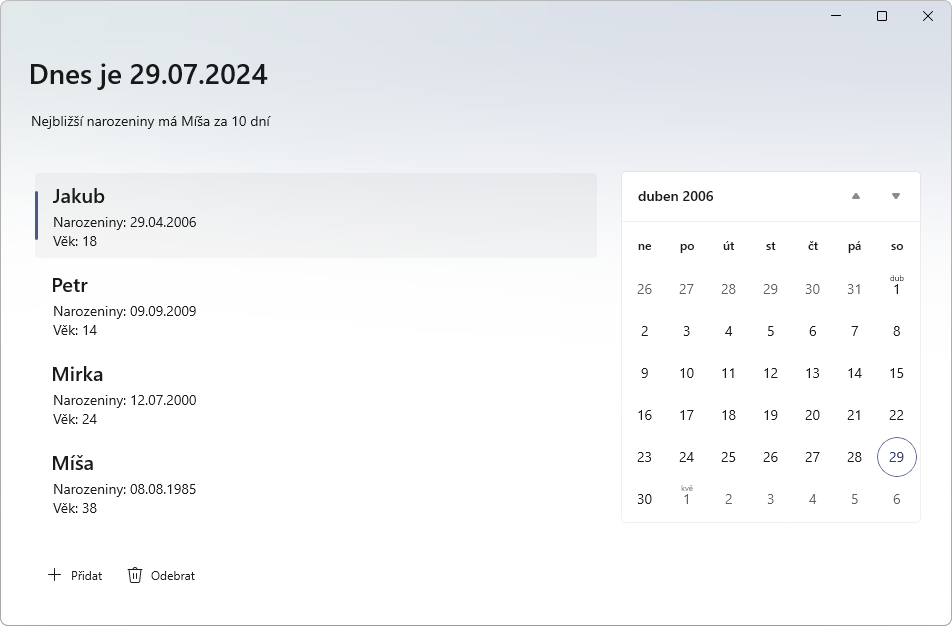Select Jakub in the birthday list

315,216
